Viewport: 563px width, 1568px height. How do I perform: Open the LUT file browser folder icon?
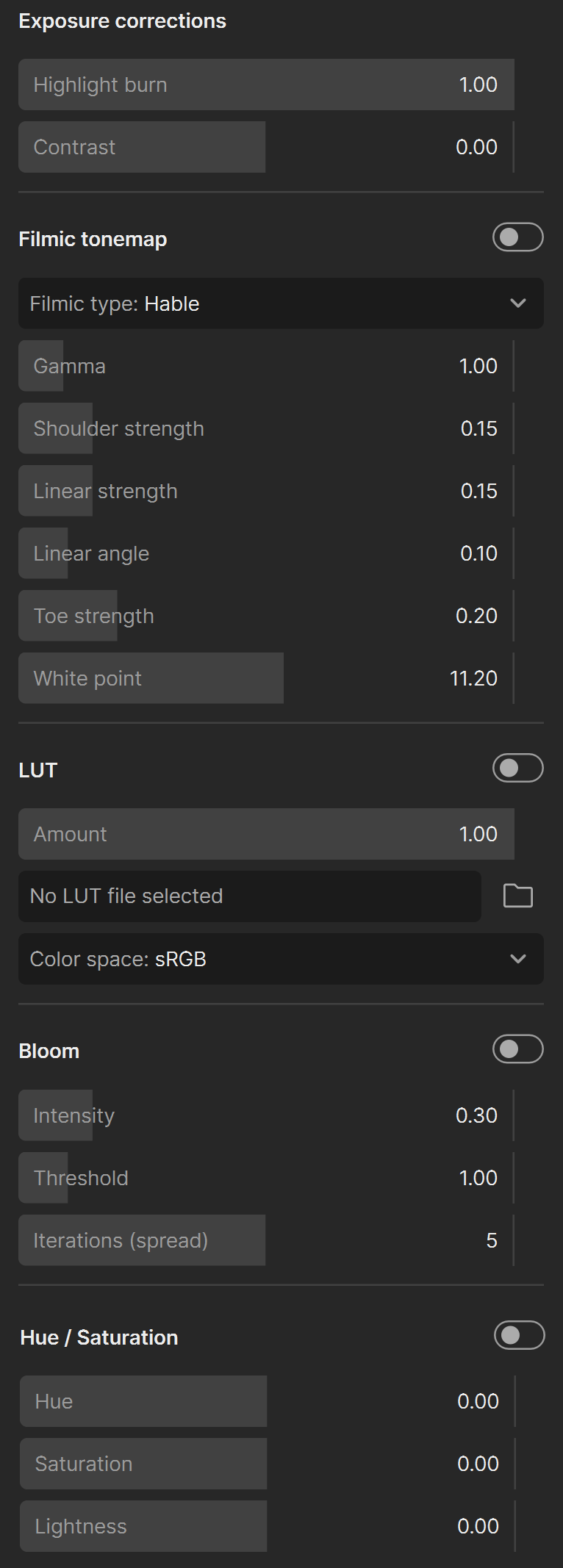pyautogui.click(x=517, y=896)
